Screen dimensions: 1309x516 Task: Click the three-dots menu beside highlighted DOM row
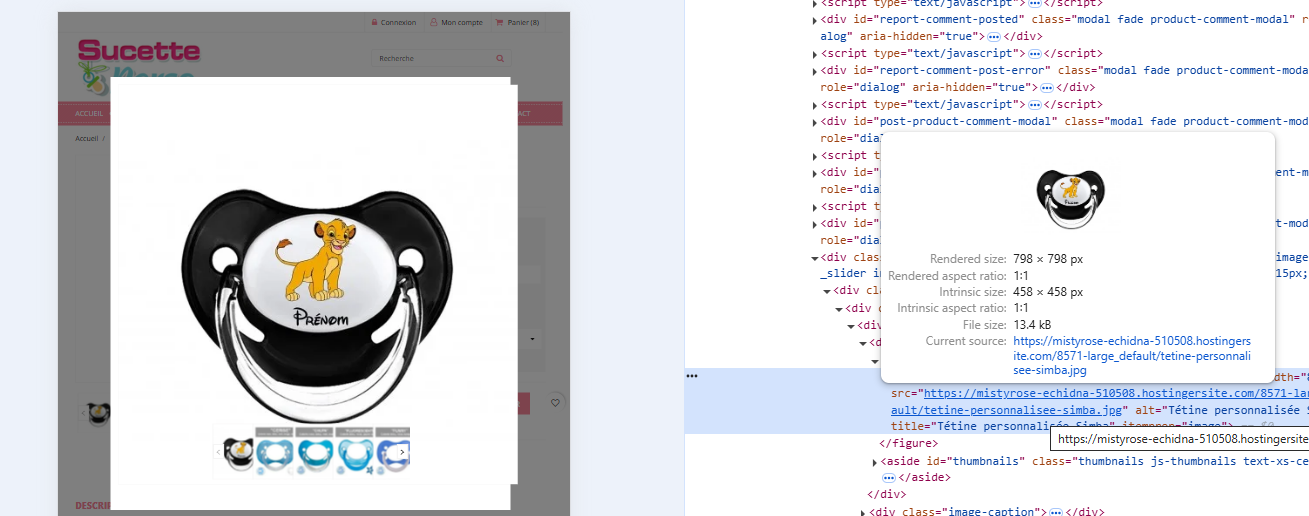691,376
